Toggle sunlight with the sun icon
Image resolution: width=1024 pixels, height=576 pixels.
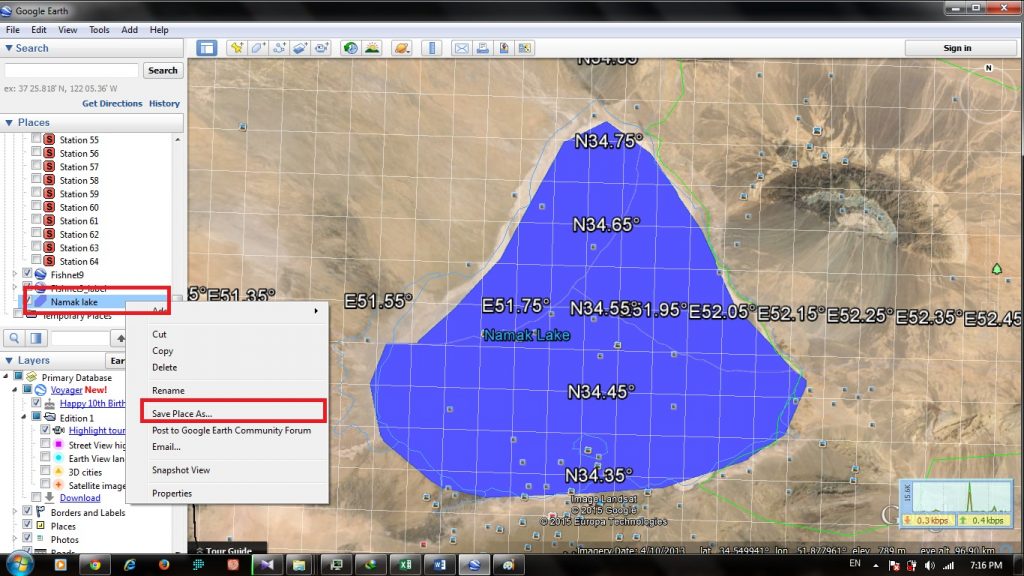pos(372,47)
